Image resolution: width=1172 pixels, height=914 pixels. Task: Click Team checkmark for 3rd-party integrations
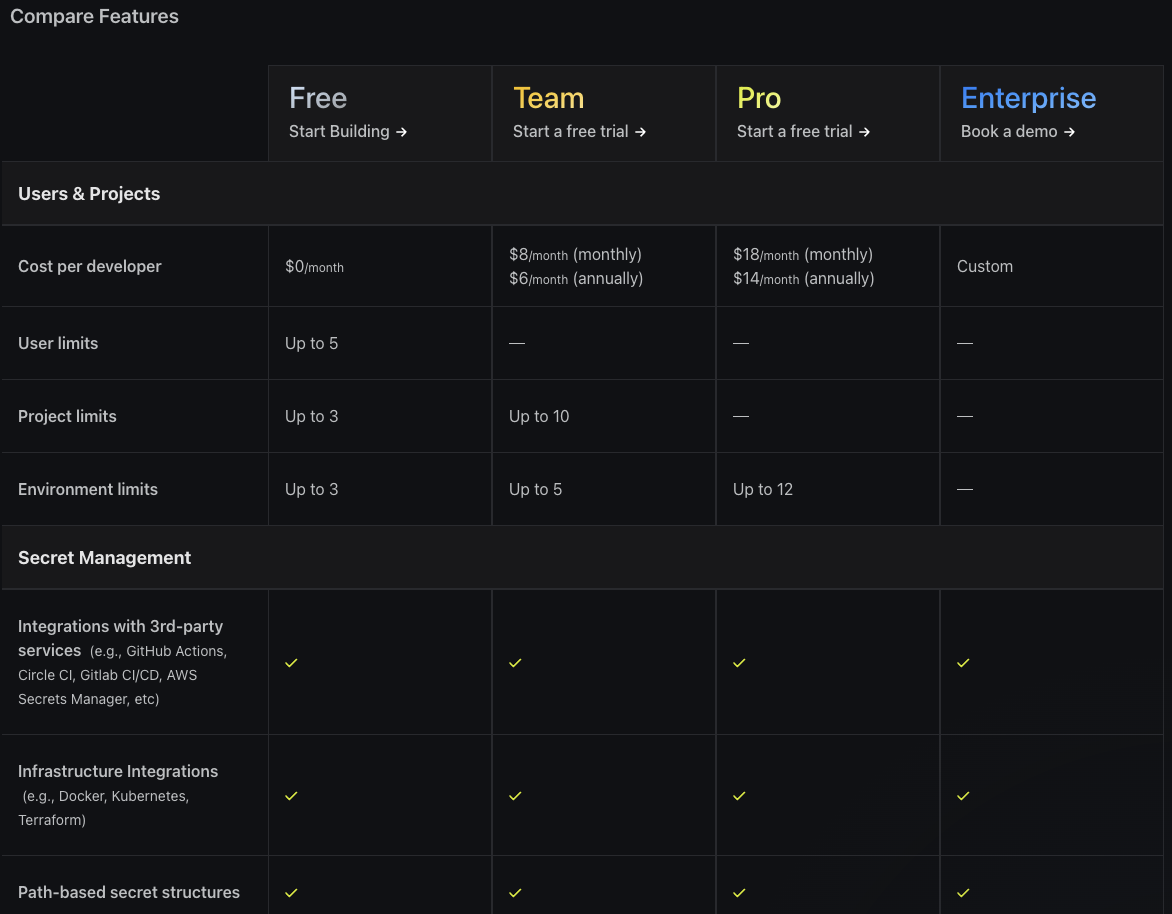click(515, 663)
